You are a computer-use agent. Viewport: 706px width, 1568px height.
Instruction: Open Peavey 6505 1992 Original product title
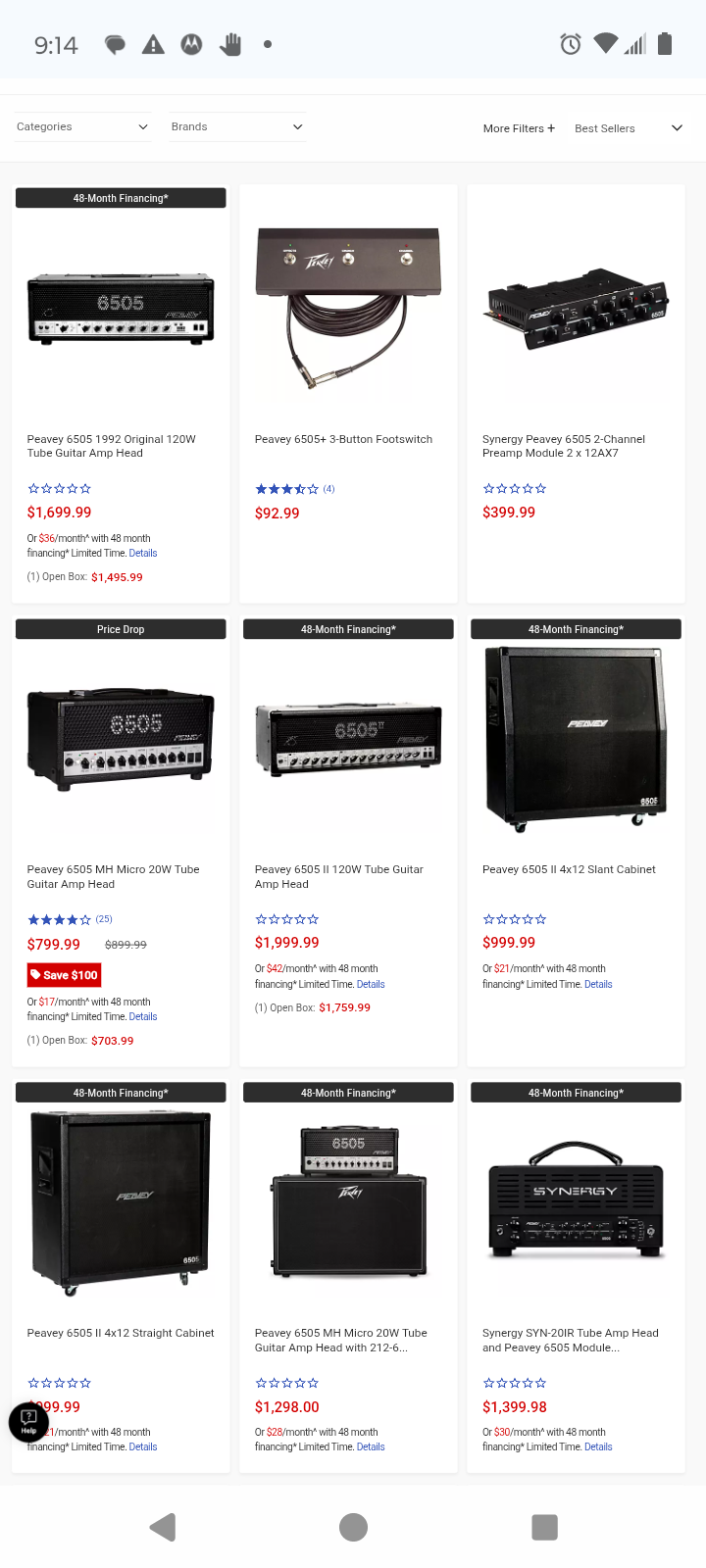tap(111, 446)
